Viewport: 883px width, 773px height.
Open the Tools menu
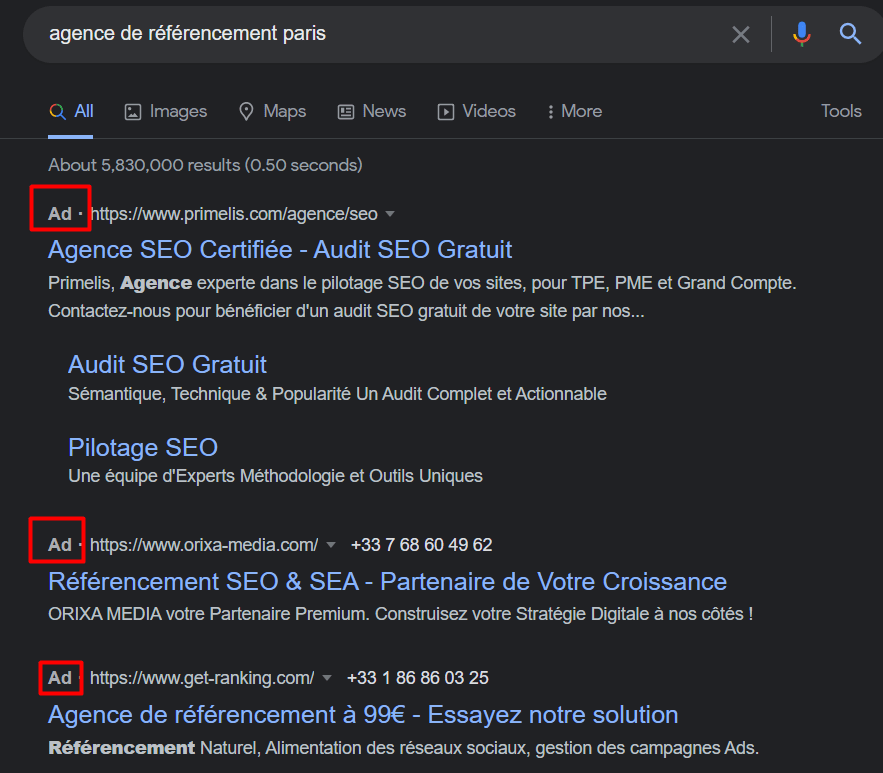tap(840, 111)
